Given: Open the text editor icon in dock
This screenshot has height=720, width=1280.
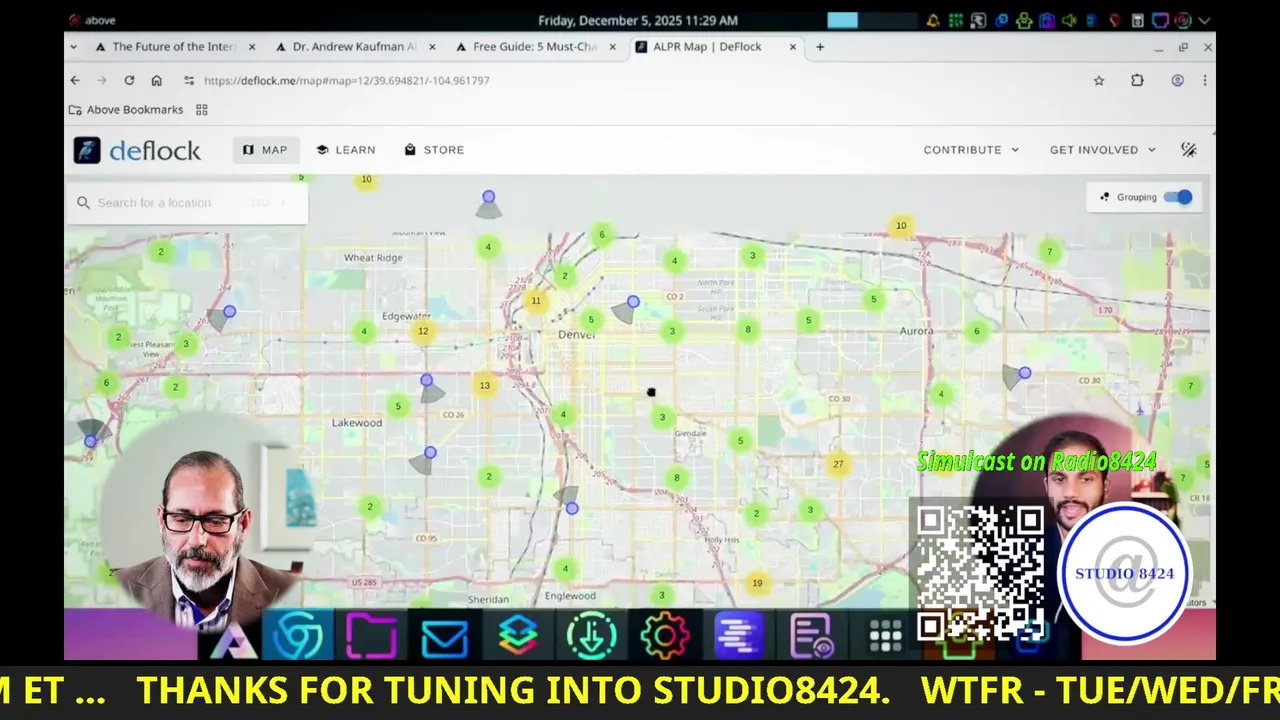Looking at the screenshot, I should click(x=739, y=636).
